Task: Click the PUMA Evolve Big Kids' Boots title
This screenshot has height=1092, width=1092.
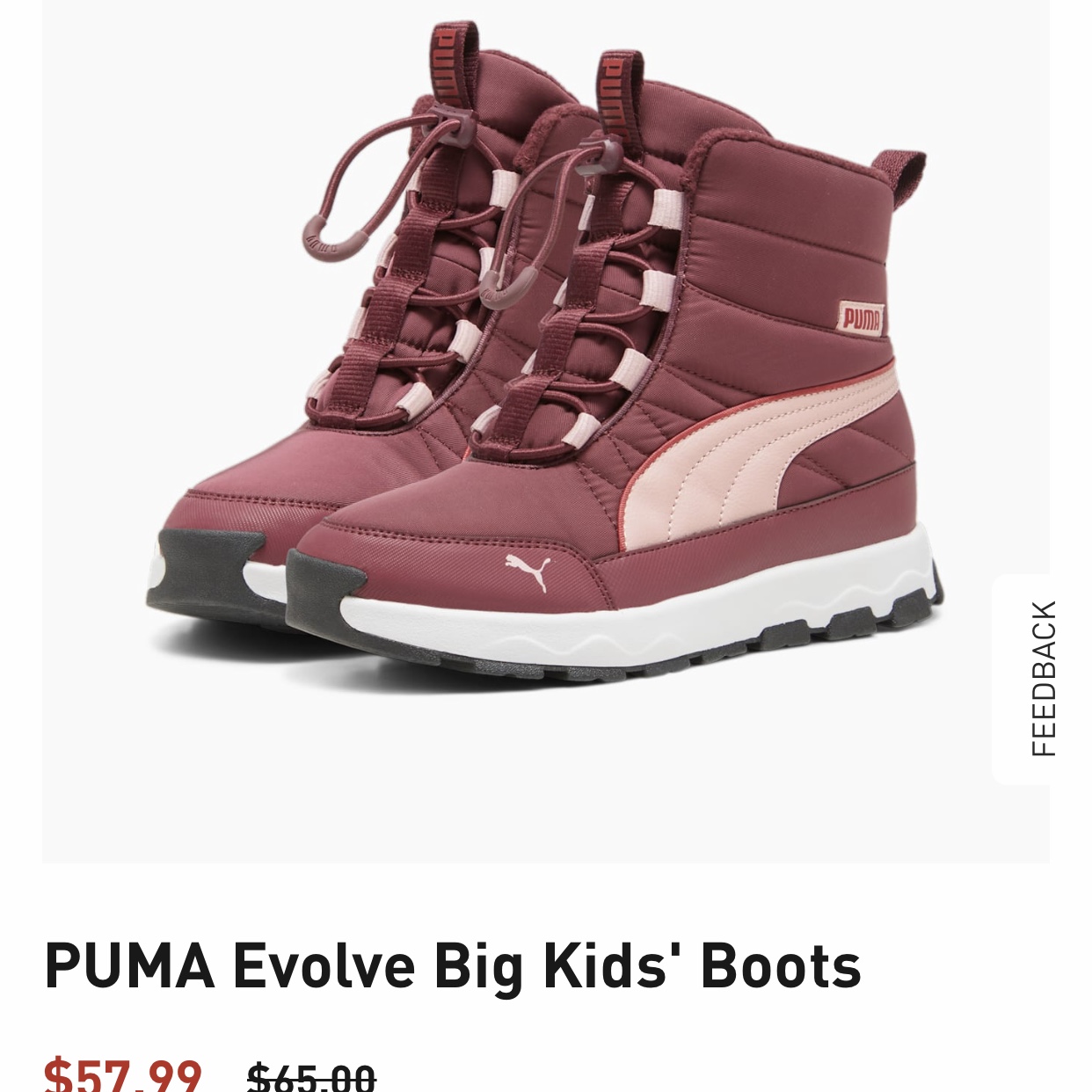Action: (x=452, y=965)
